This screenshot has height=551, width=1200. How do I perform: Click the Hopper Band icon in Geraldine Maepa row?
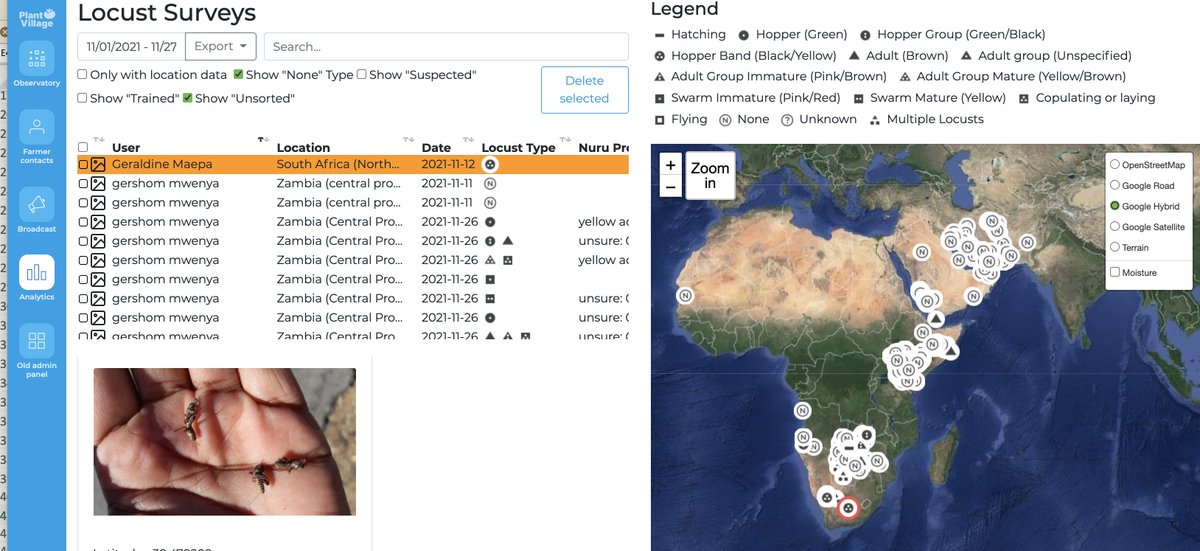[490, 164]
